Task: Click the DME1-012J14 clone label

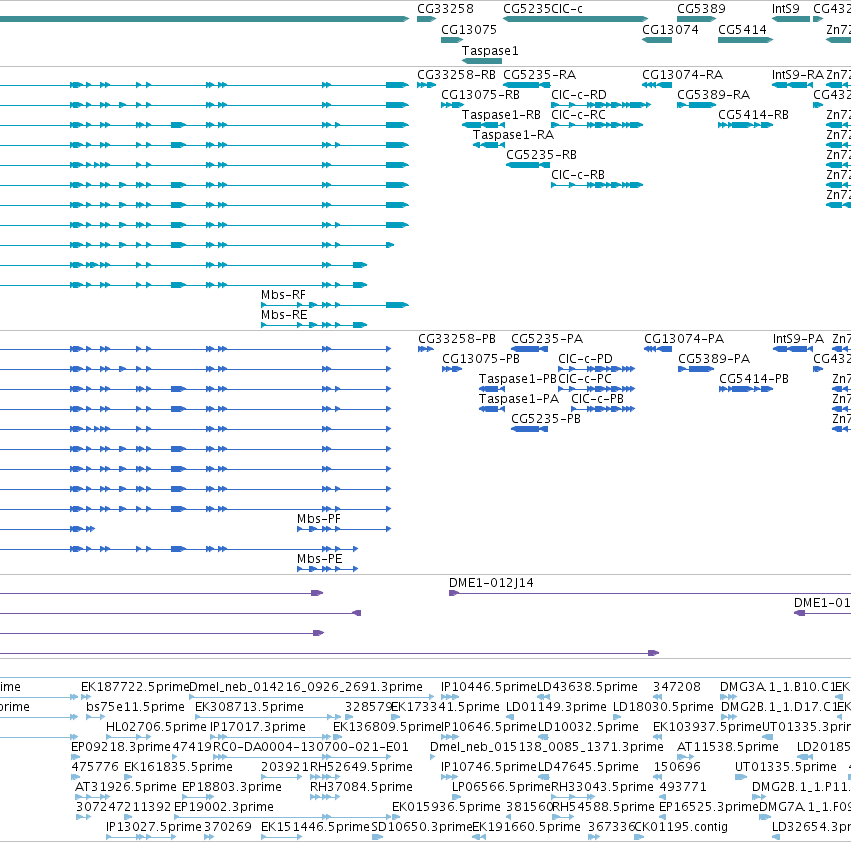Action: coord(491,583)
